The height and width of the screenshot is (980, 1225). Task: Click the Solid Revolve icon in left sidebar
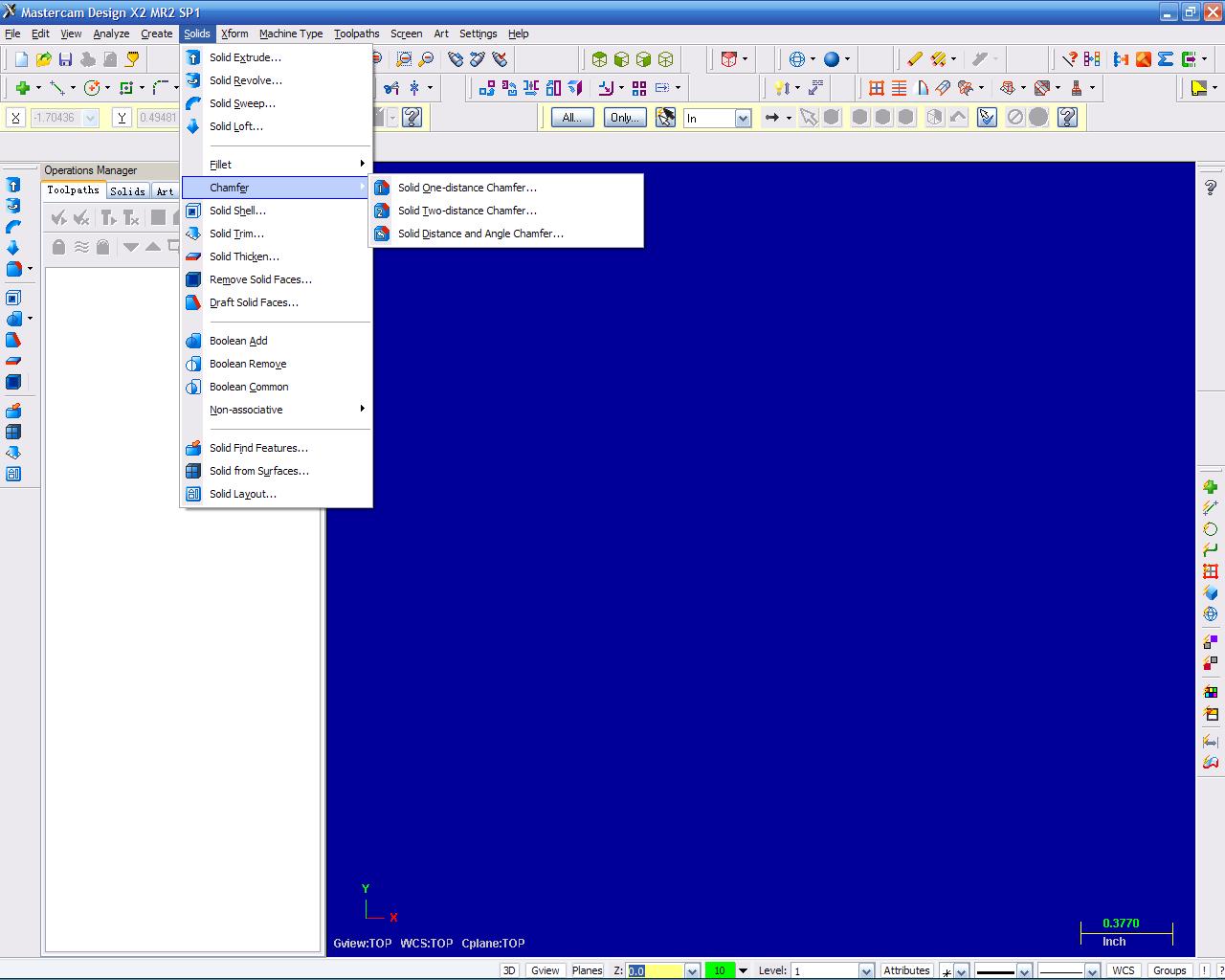click(13, 206)
